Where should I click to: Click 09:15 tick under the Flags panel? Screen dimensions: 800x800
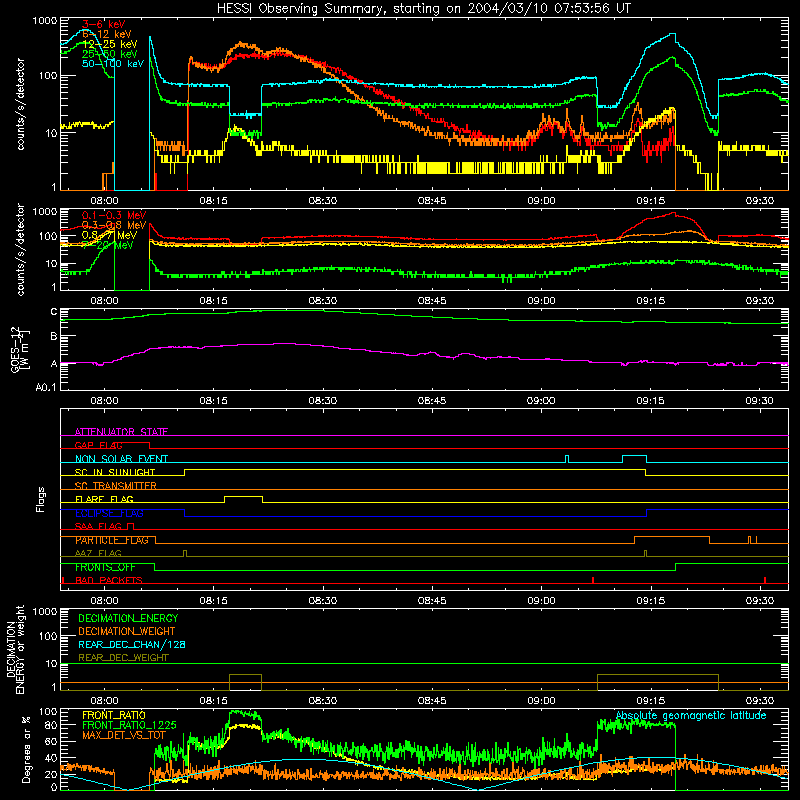click(651, 601)
